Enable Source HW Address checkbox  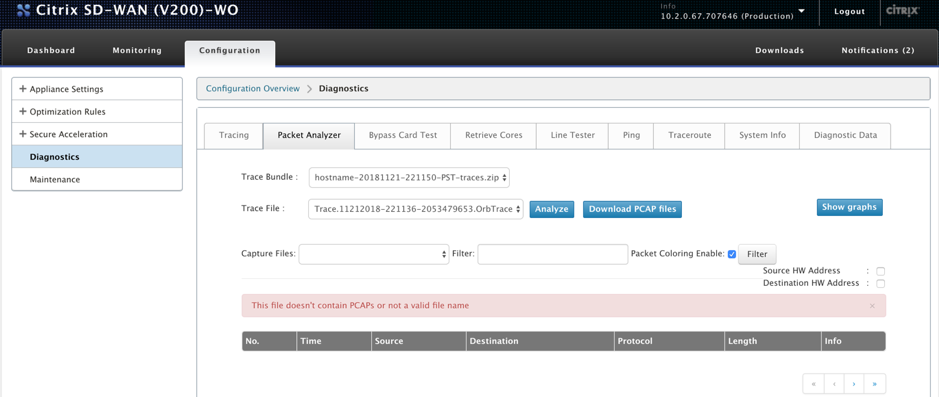click(x=880, y=271)
